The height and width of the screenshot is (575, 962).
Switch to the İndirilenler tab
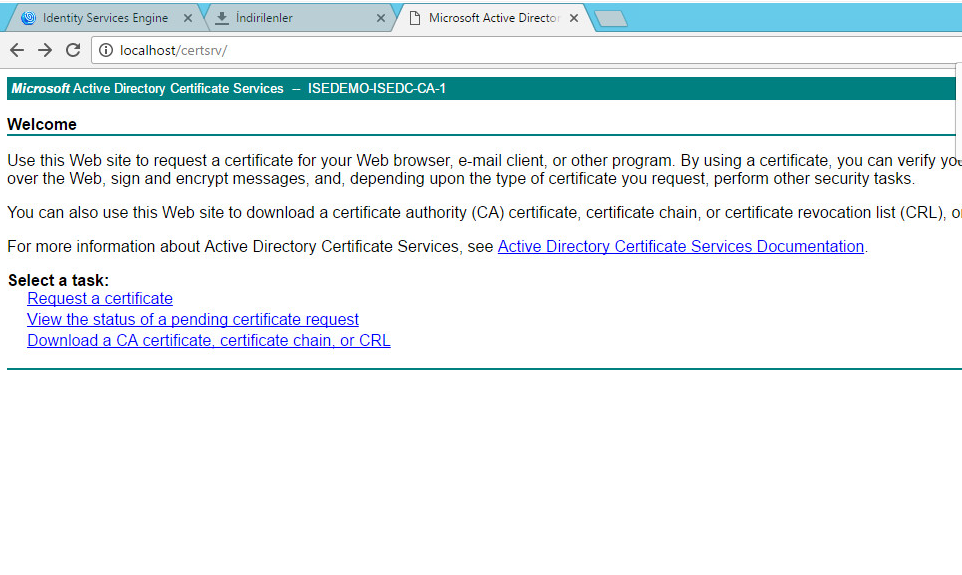(x=301, y=18)
